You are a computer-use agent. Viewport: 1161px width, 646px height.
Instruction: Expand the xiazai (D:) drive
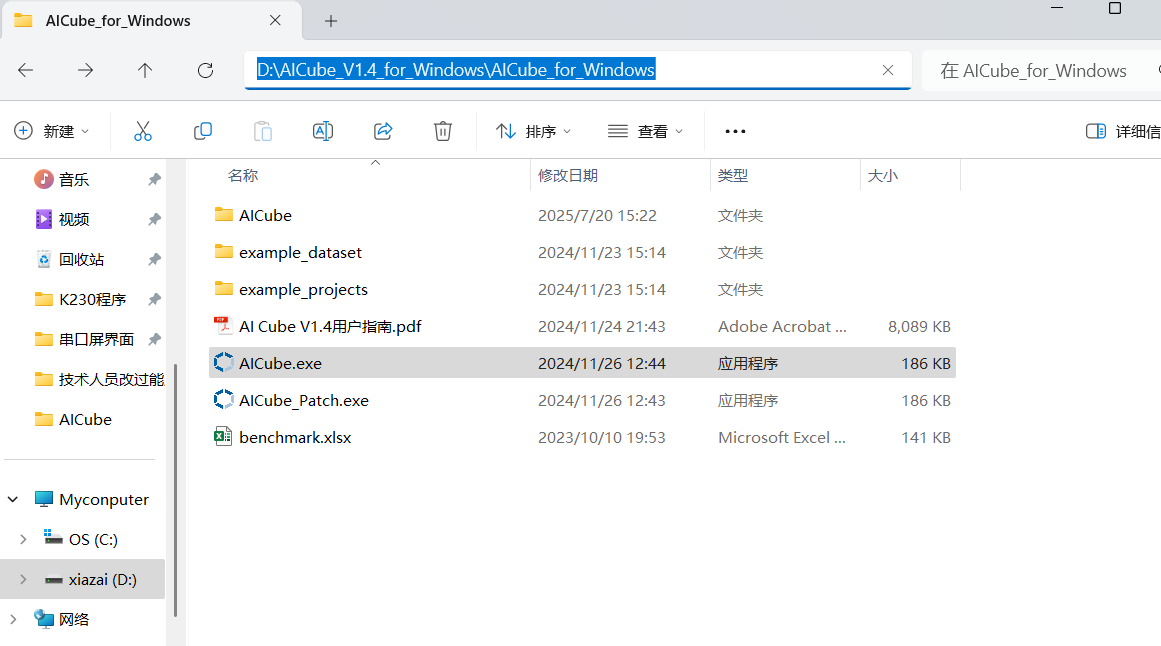(x=23, y=579)
